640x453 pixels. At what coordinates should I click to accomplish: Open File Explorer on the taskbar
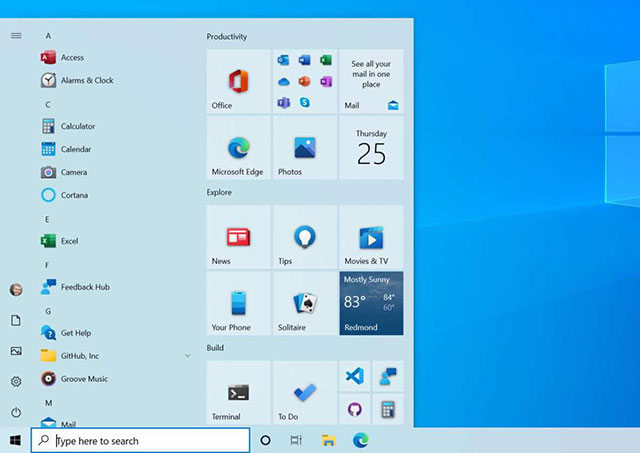tap(329, 440)
